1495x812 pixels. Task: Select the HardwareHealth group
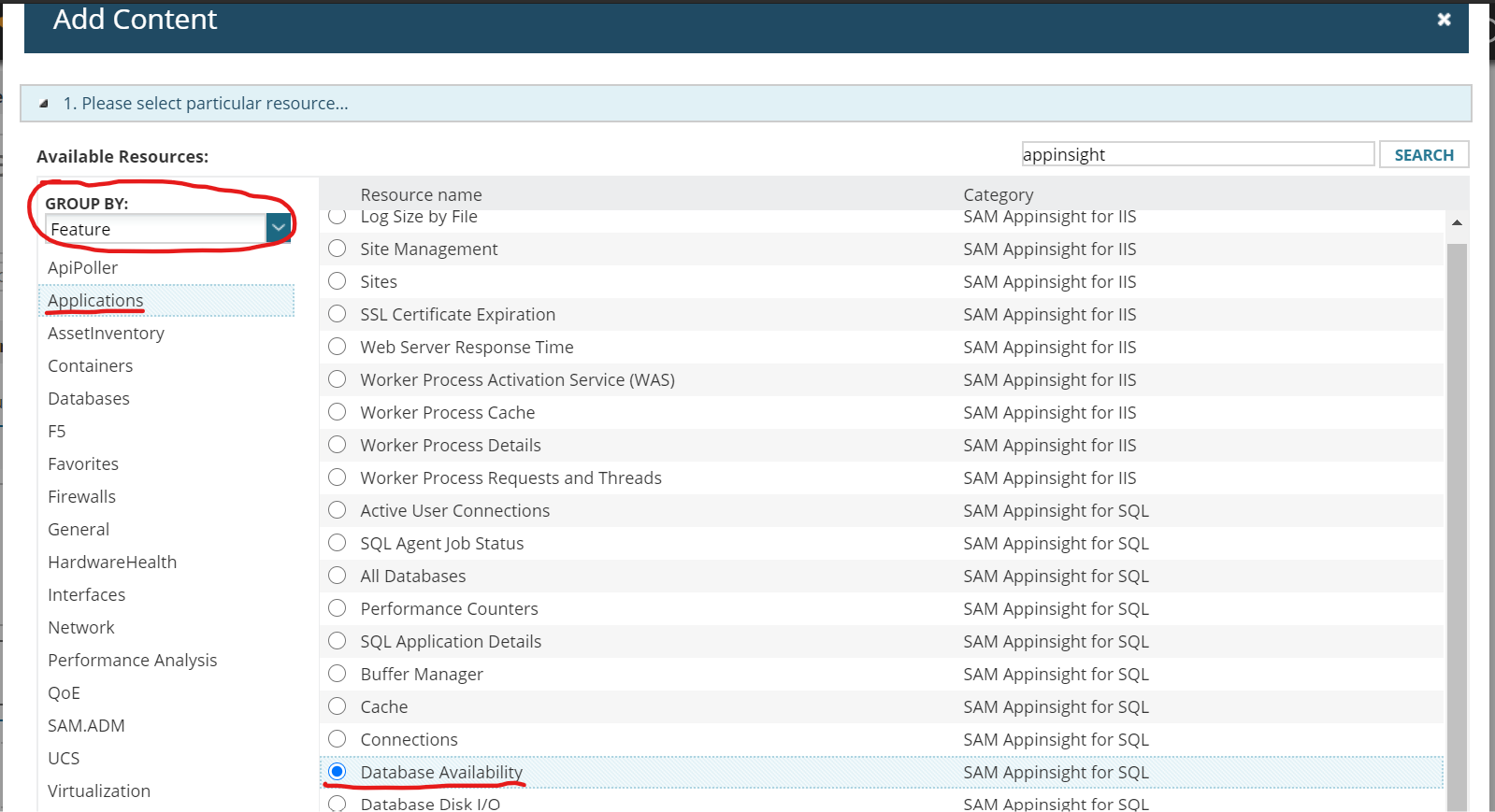[112, 563]
